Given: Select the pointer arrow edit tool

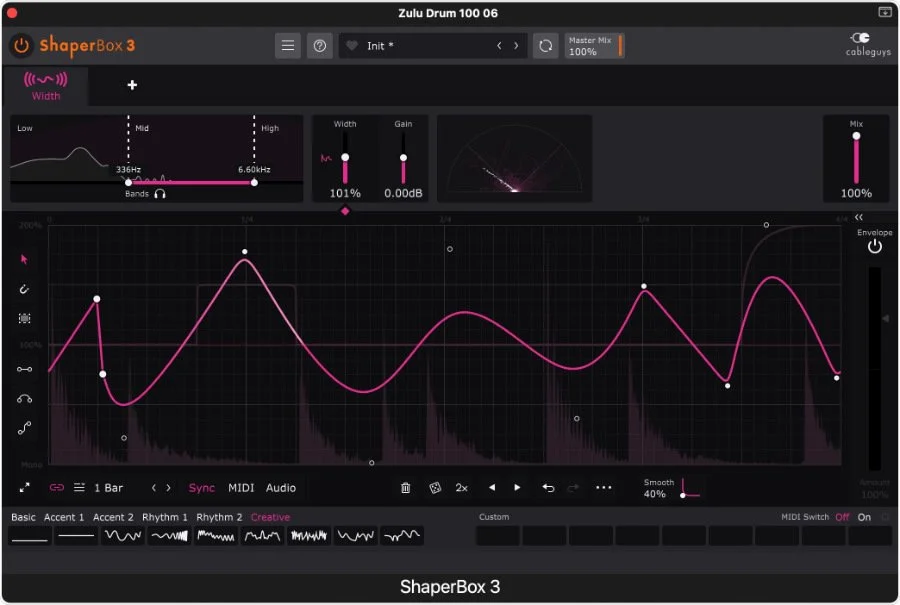Looking at the screenshot, I should (24, 259).
